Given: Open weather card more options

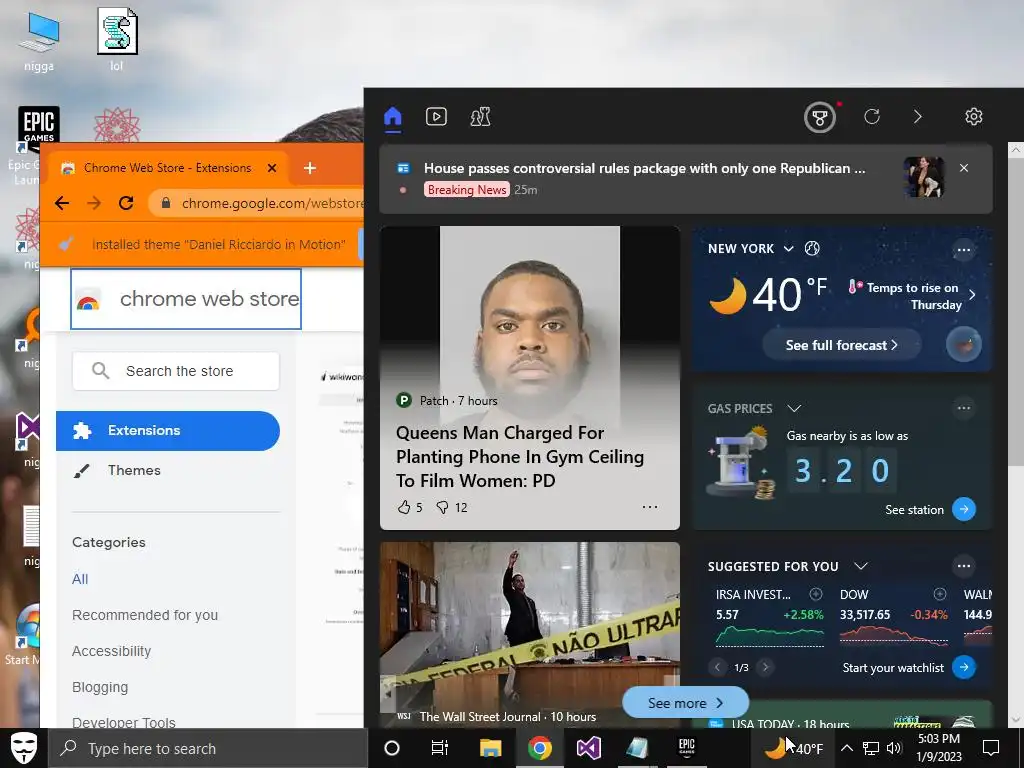Looking at the screenshot, I should point(964,249).
